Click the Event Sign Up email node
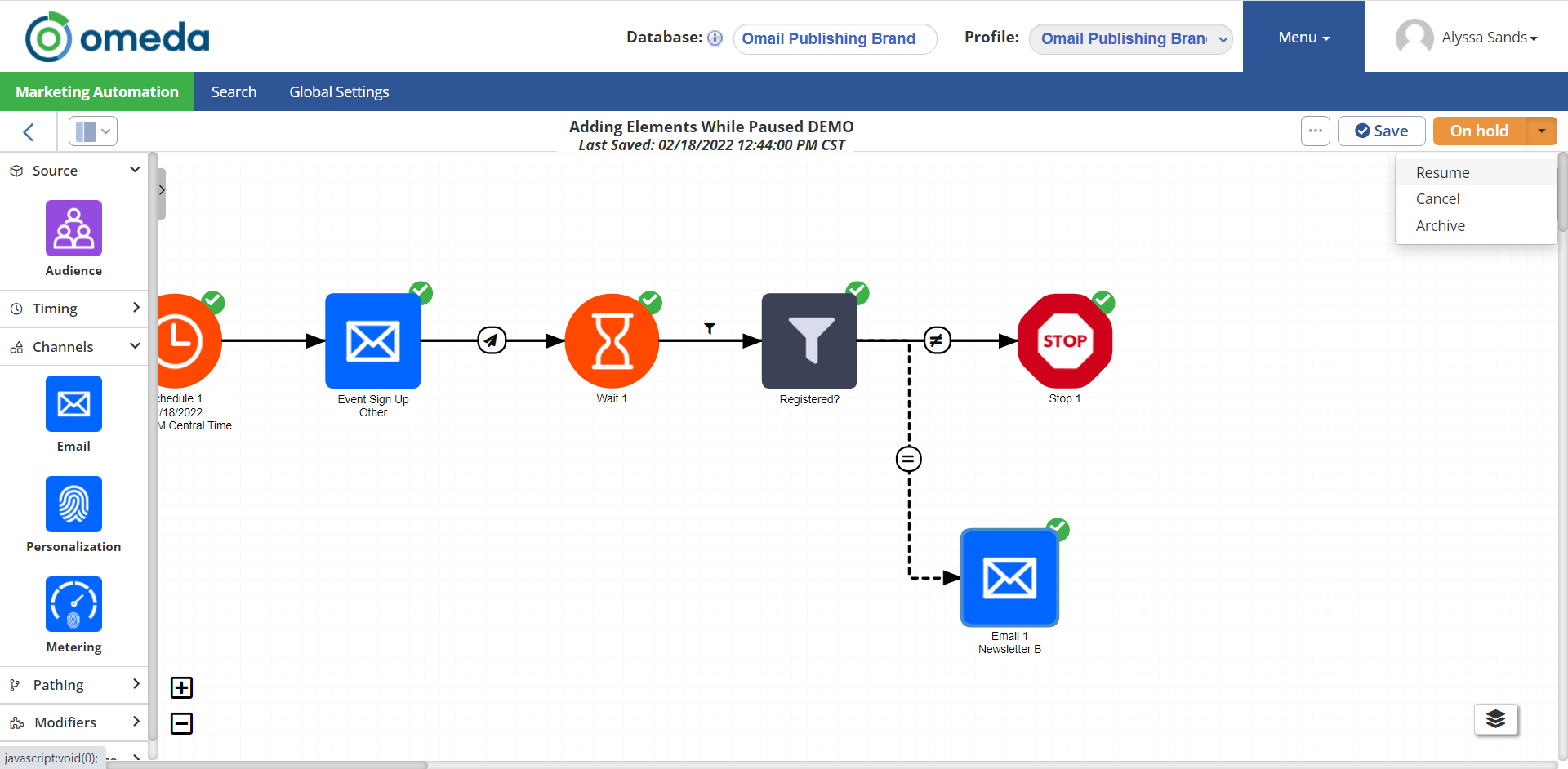The image size is (1568, 769). tap(372, 341)
